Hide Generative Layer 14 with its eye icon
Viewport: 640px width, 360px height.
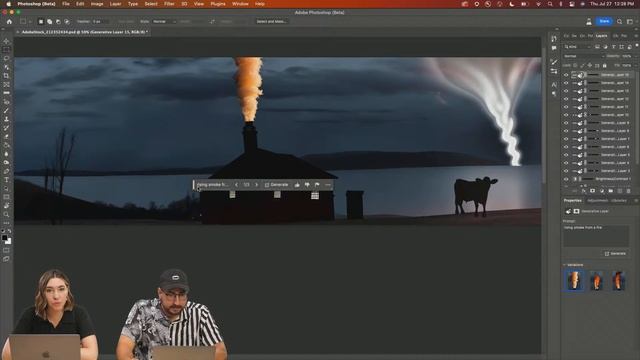tap(566, 83)
